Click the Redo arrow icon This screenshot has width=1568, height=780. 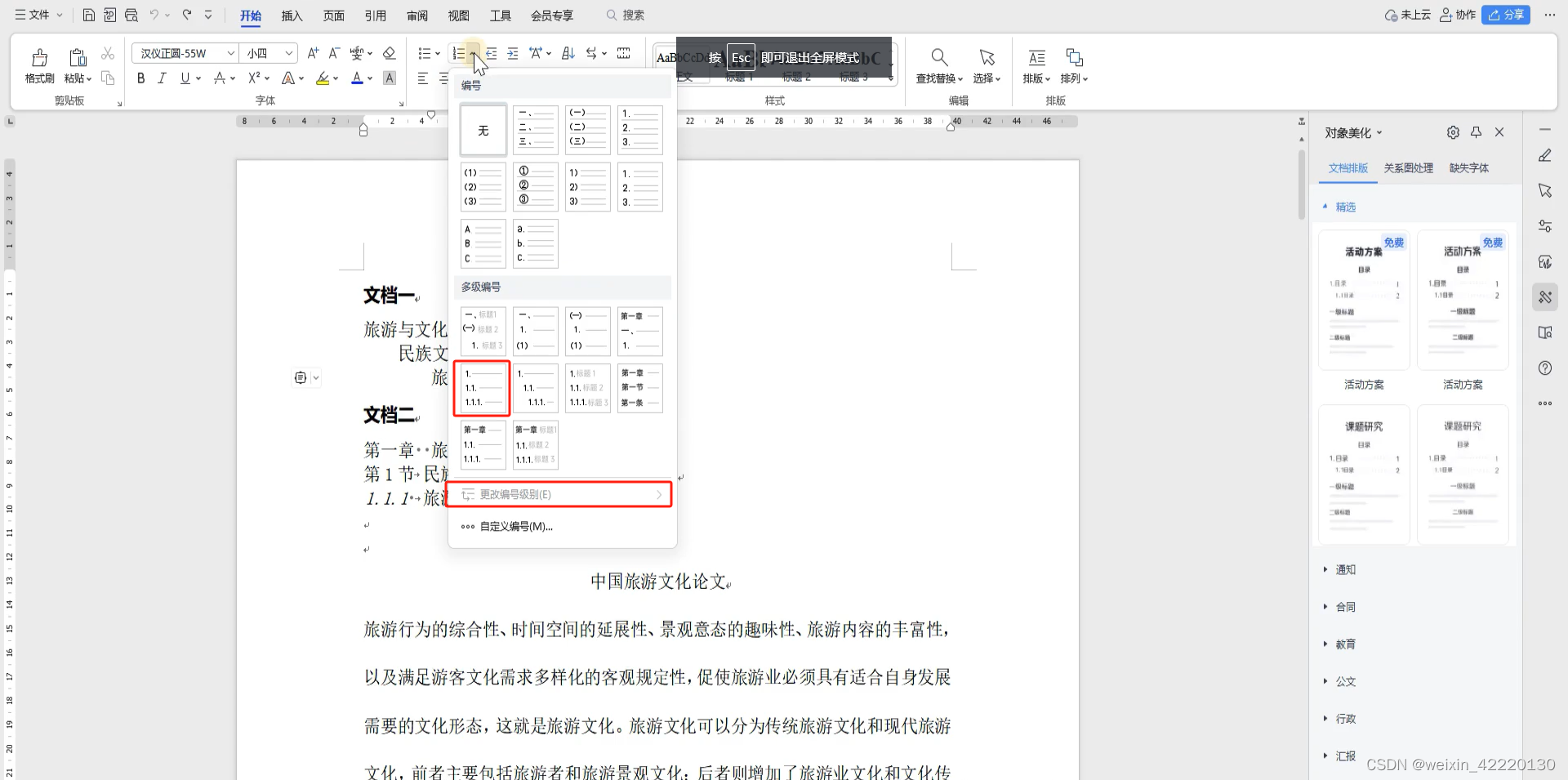coord(187,15)
